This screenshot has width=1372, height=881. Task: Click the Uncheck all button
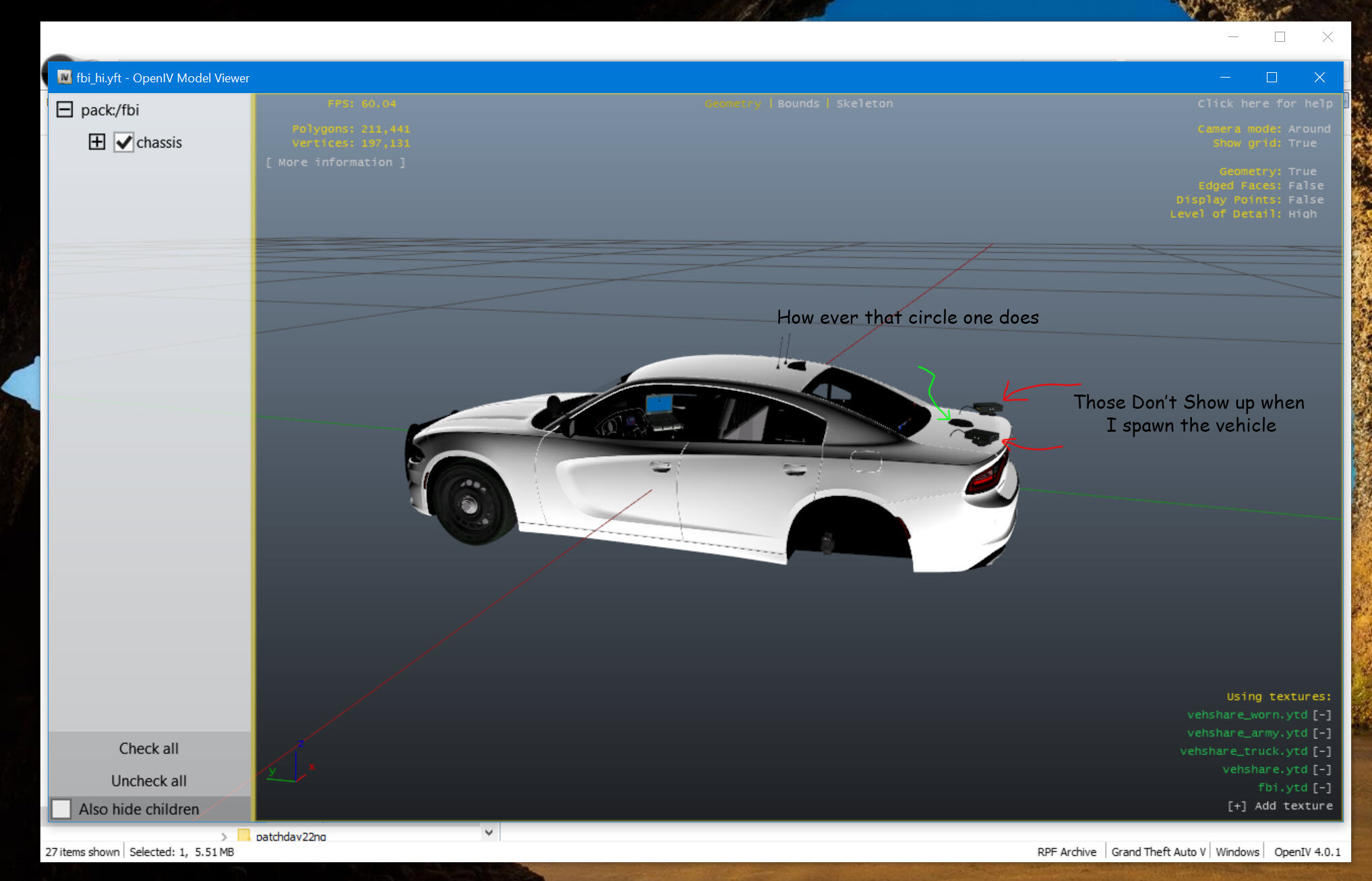(x=149, y=781)
